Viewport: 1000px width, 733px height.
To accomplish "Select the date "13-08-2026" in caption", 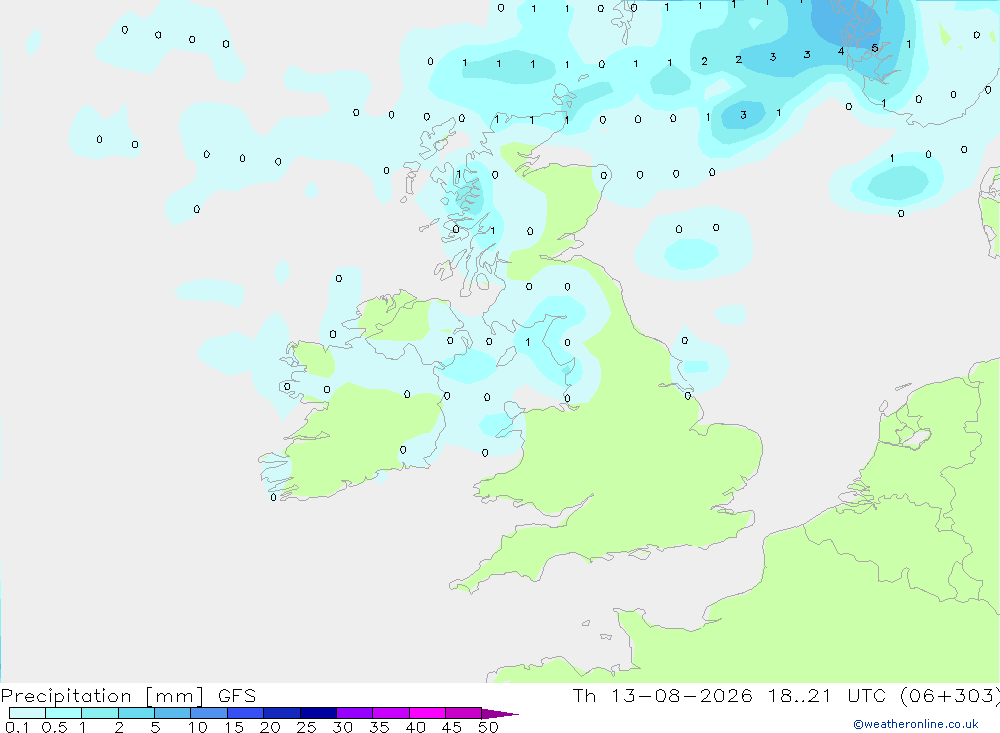I will [x=681, y=695].
